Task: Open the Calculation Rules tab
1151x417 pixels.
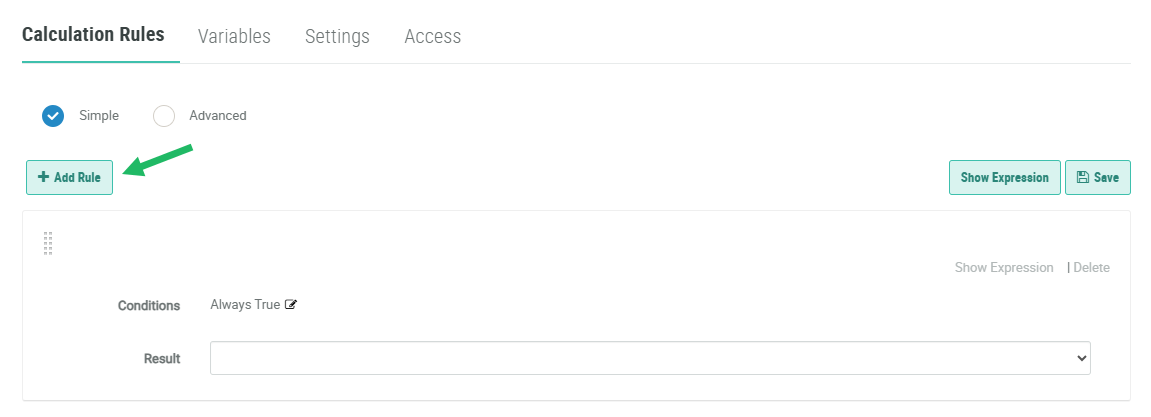Action: [x=93, y=35]
